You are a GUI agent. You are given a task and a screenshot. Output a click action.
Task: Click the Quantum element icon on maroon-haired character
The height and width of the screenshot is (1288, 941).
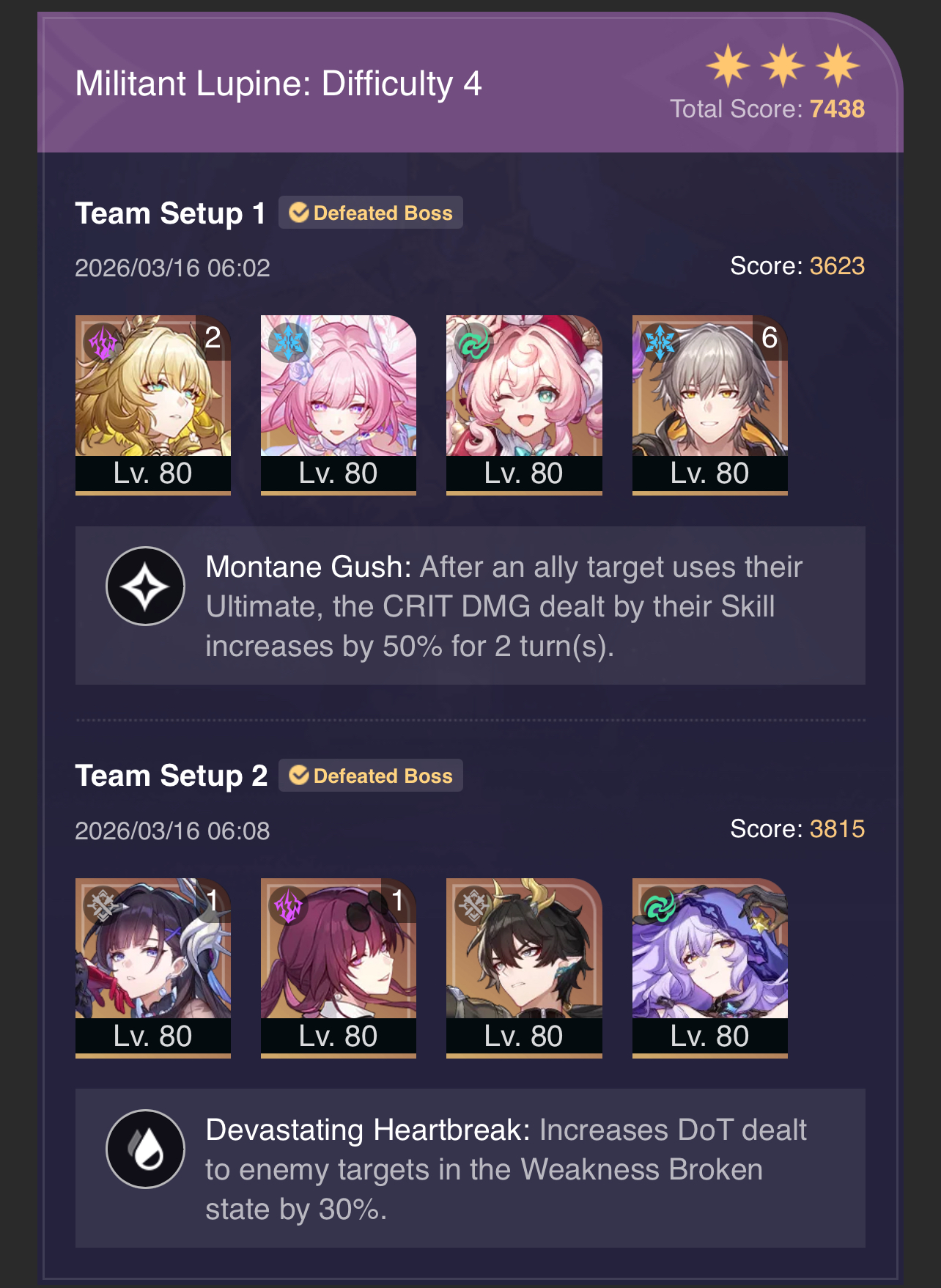click(x=288, y=905)
